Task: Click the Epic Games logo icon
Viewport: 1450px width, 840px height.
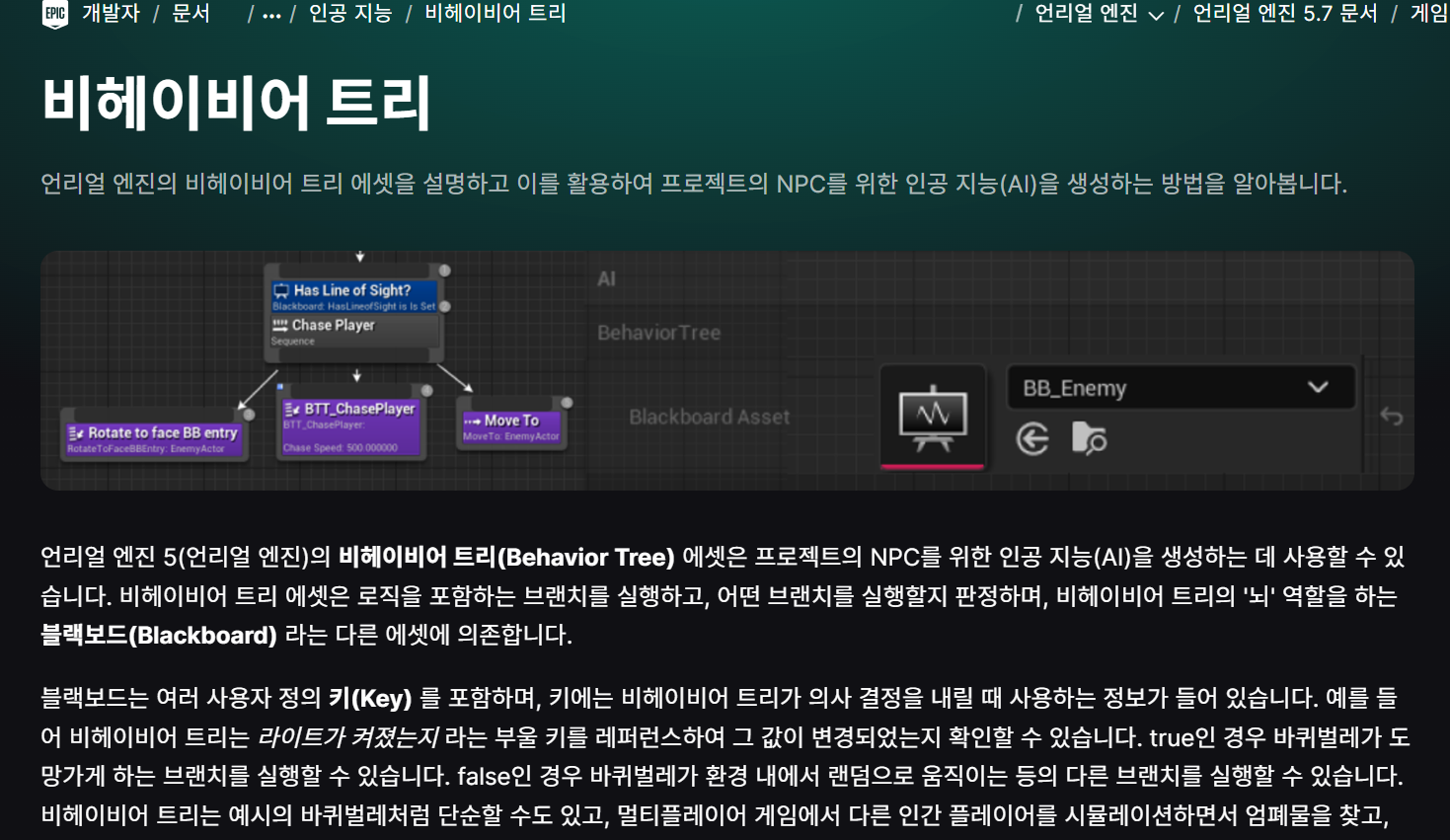Action: (55, 14)
